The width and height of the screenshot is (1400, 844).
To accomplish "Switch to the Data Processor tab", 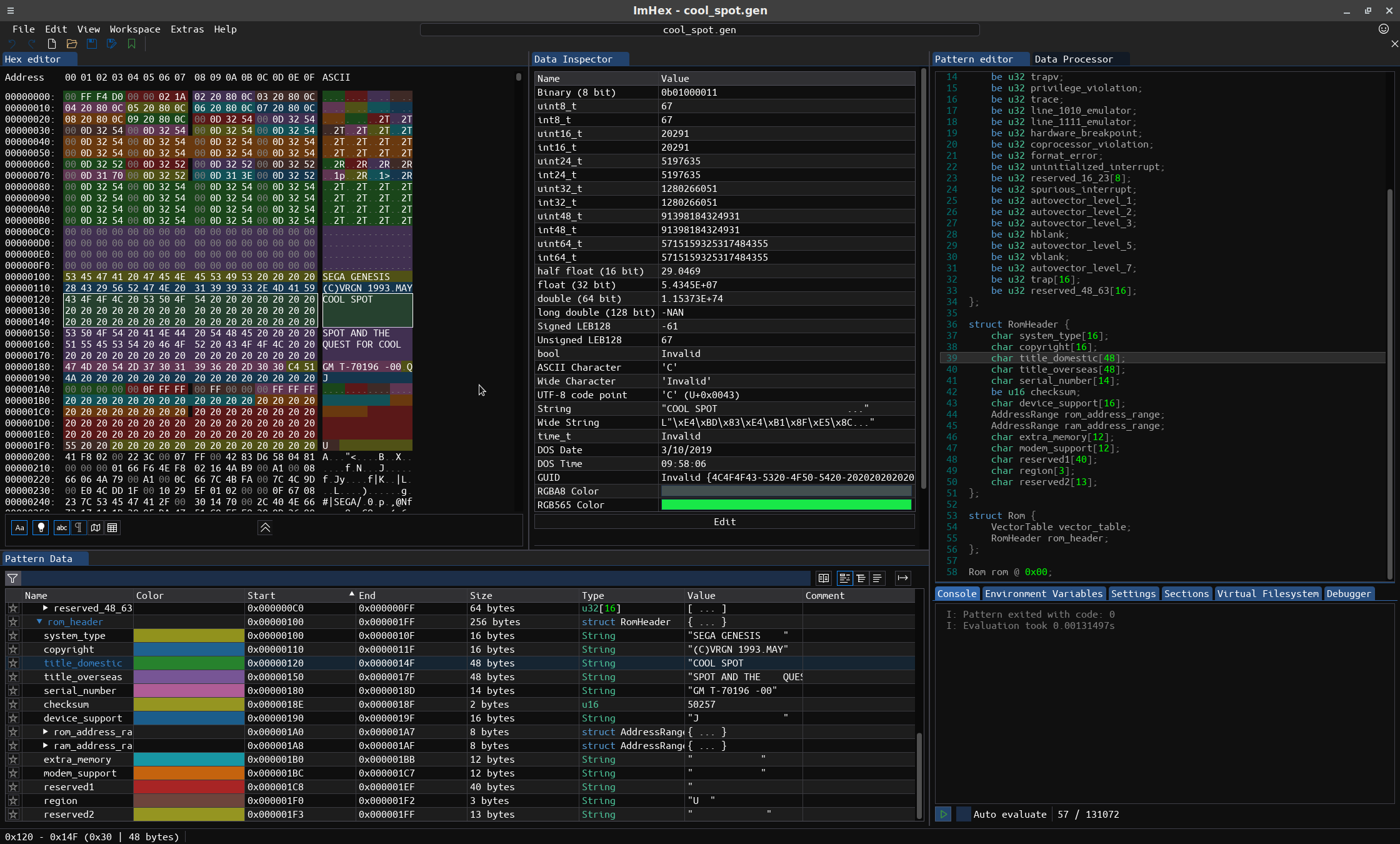I will [1074, 58].
